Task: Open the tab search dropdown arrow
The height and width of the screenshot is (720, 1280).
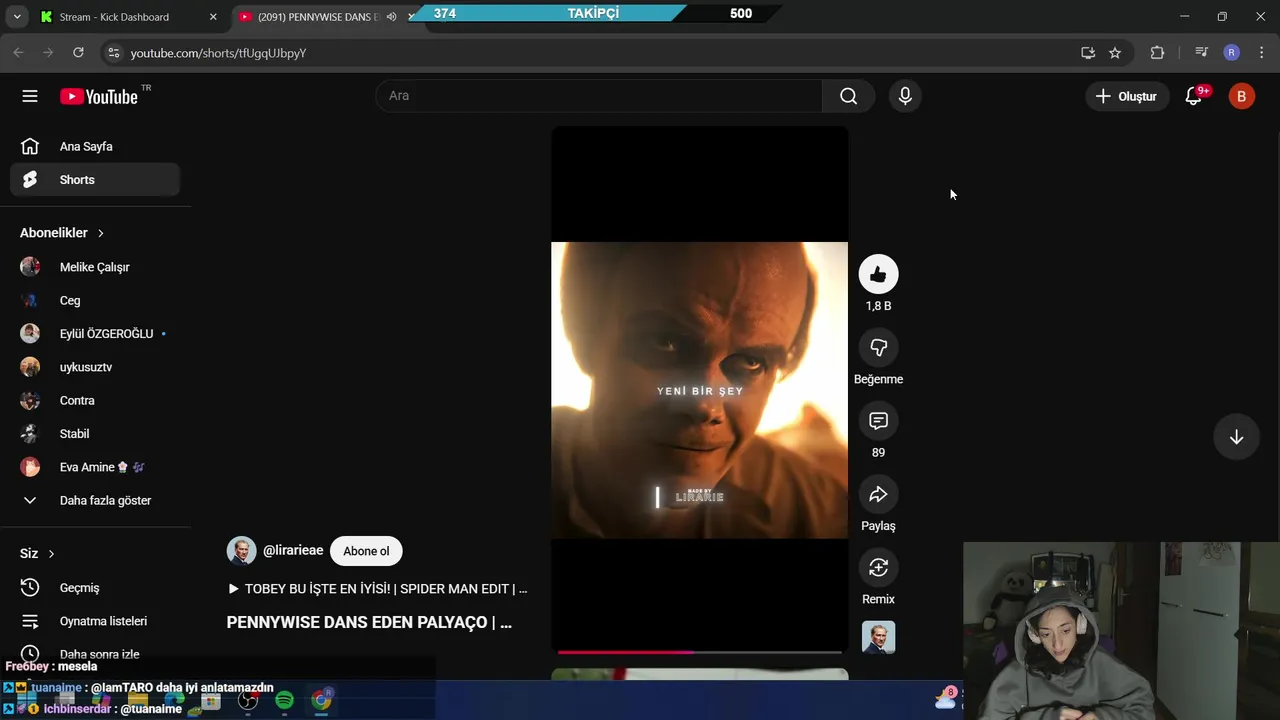Action: (17, 17)
